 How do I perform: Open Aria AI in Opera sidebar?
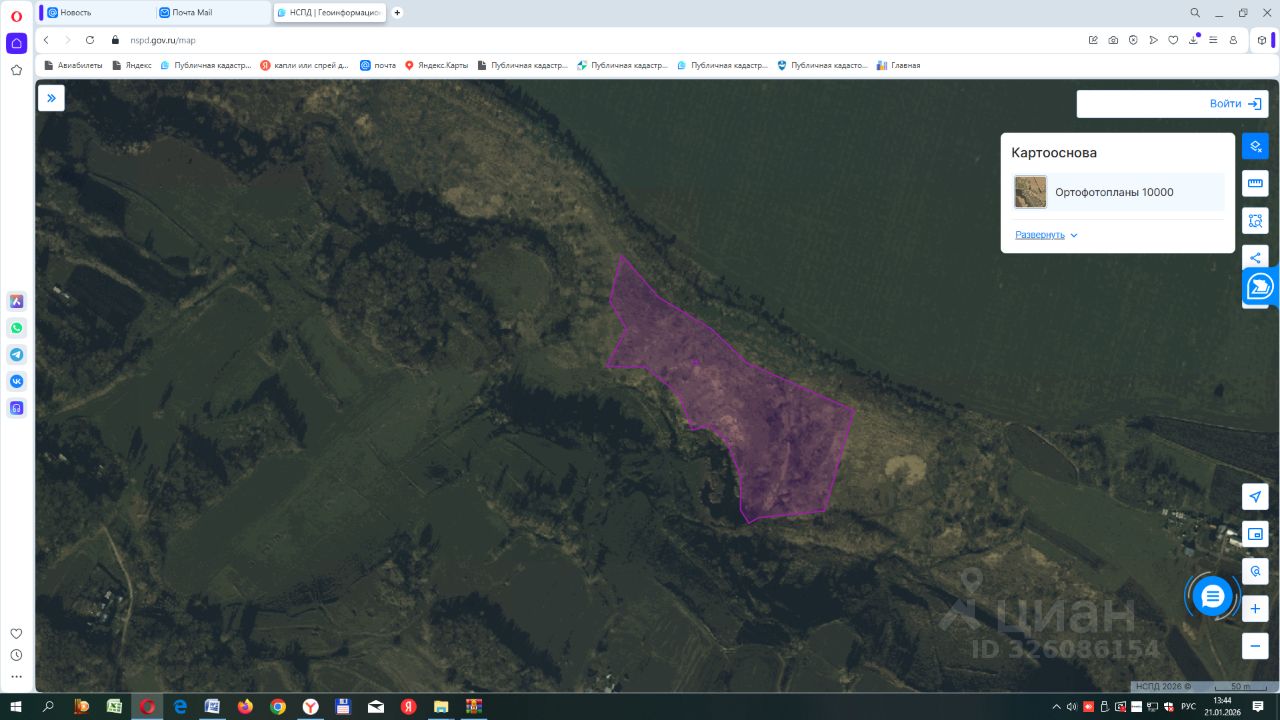click(x=16, y=301)
